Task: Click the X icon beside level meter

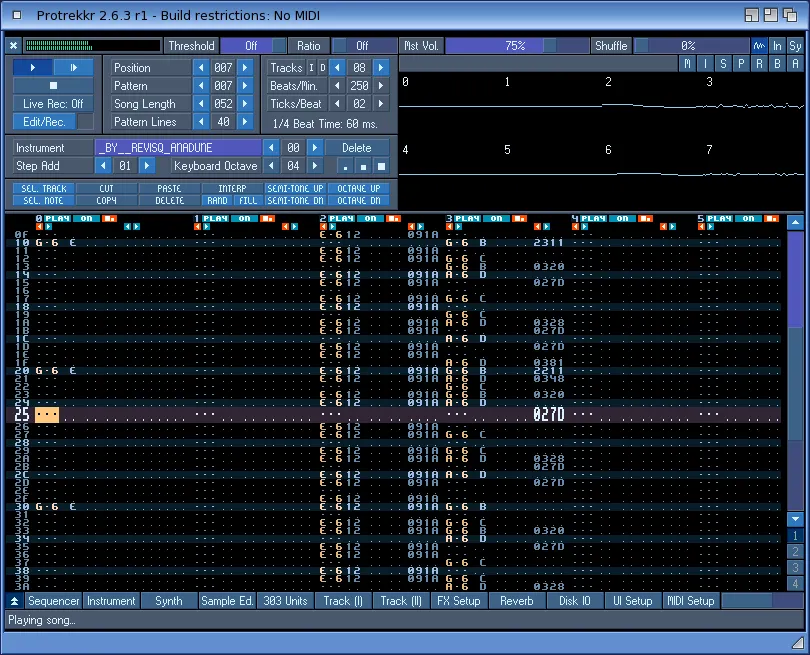Action: [x=13, y=46]
